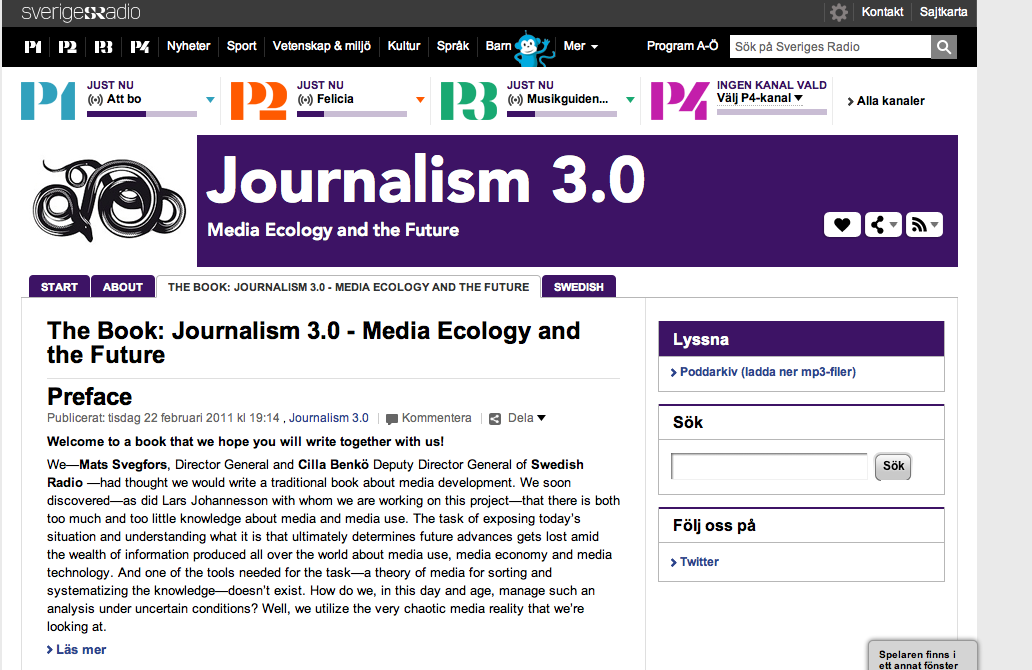Viewport: 1032px width, 670px height.
Task: Play live P1 broadcast icon beside Att bo
Action: click(95, 99)
